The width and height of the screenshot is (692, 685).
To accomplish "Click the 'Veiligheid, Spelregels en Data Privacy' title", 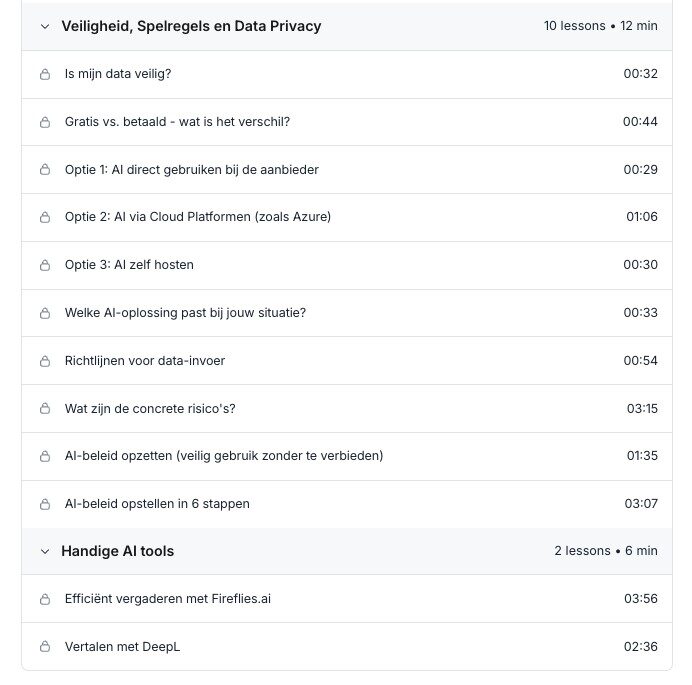I will 191,26.
